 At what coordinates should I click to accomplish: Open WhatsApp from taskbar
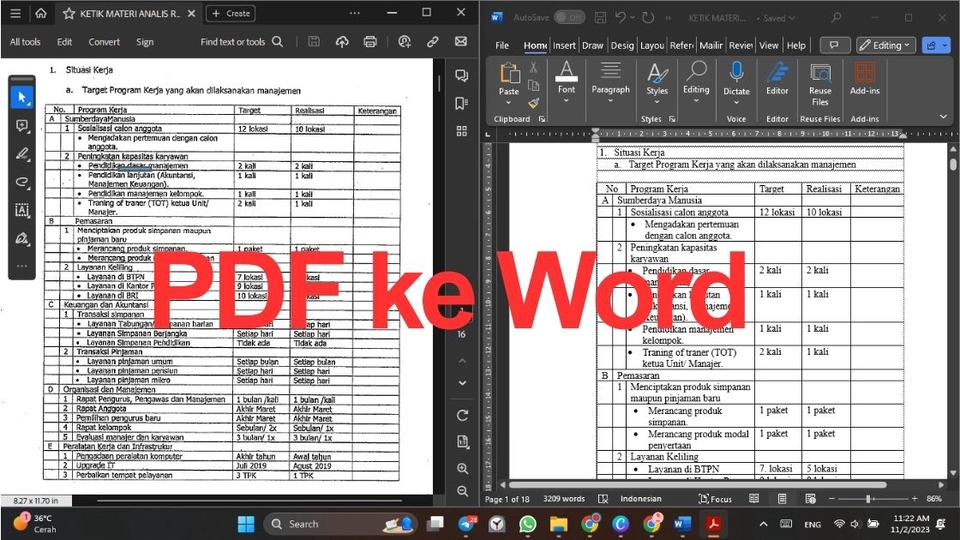(527, 524)
